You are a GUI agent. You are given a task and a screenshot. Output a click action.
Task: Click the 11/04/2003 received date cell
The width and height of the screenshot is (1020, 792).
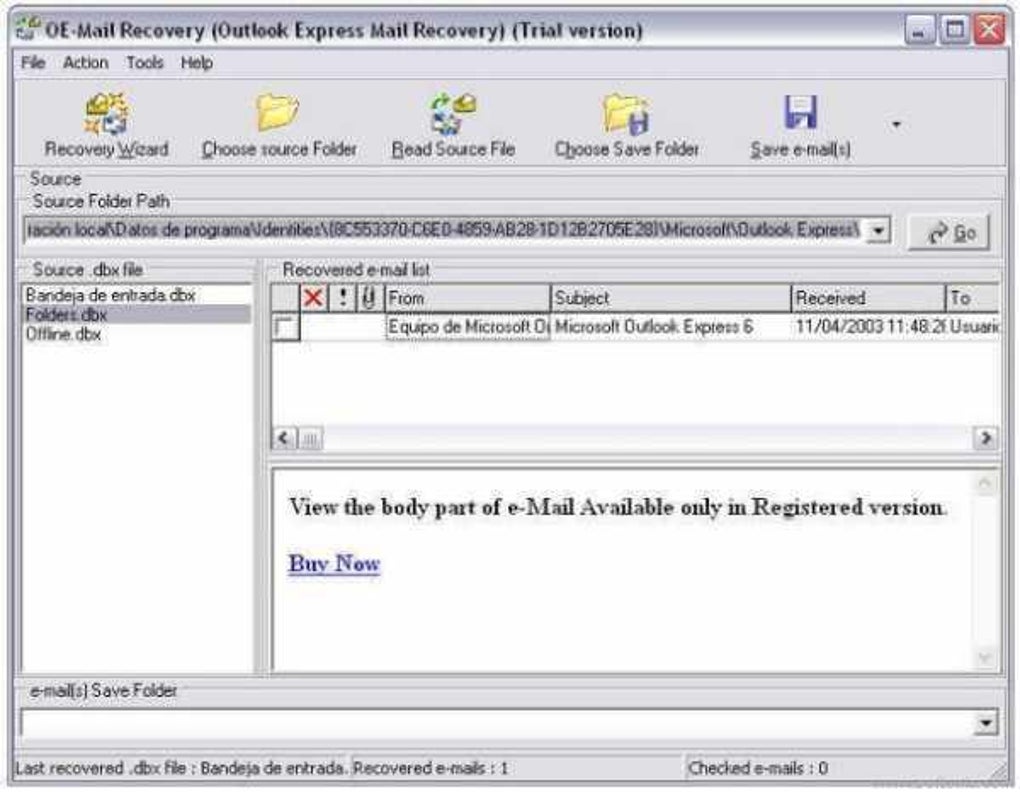868,327
